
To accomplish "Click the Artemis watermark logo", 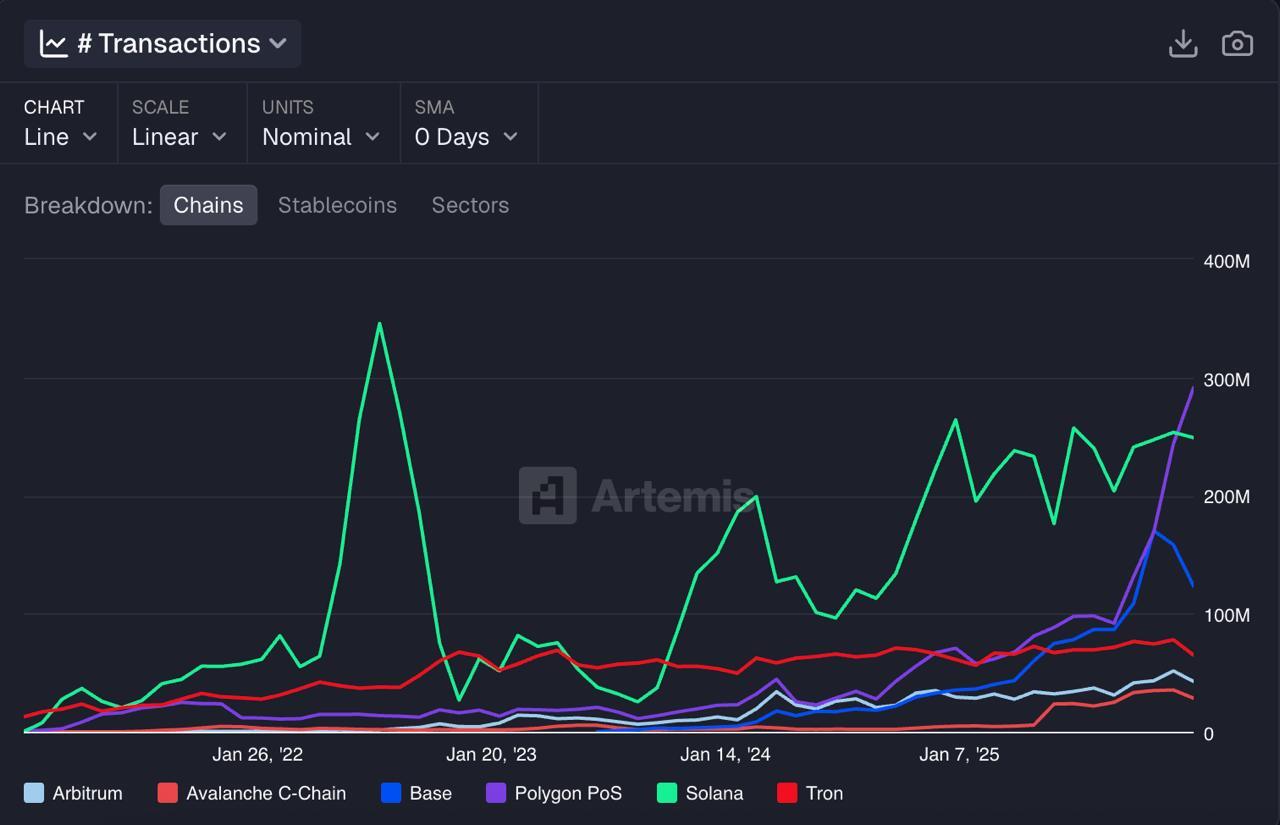I will pos(547,495).
